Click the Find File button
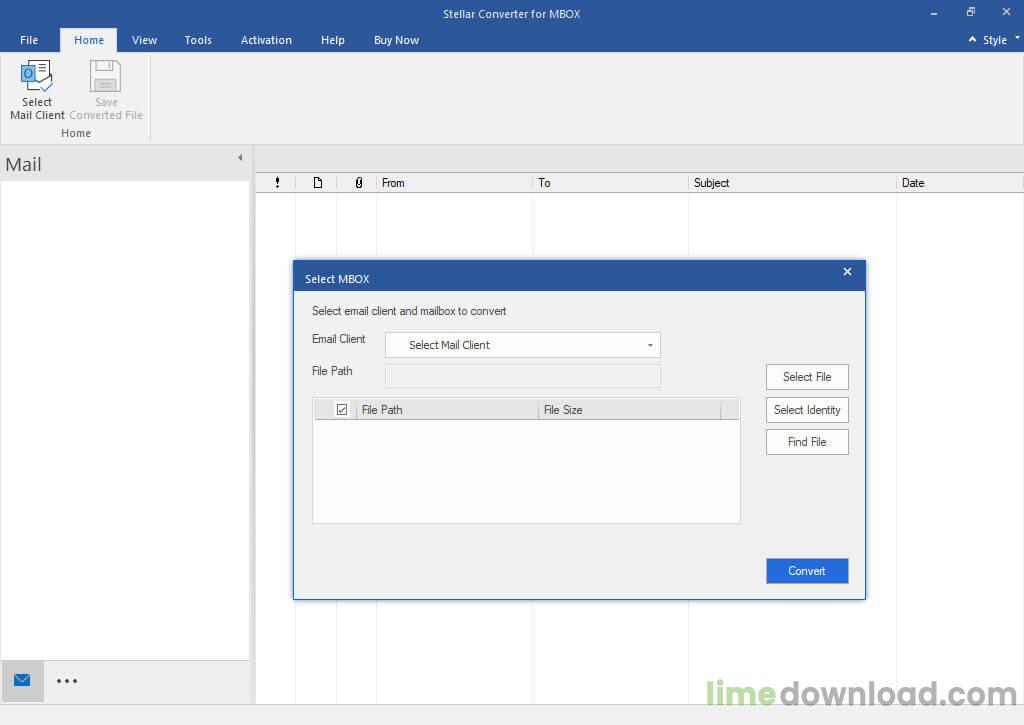 pyautogui.click(x=807, y=442)
